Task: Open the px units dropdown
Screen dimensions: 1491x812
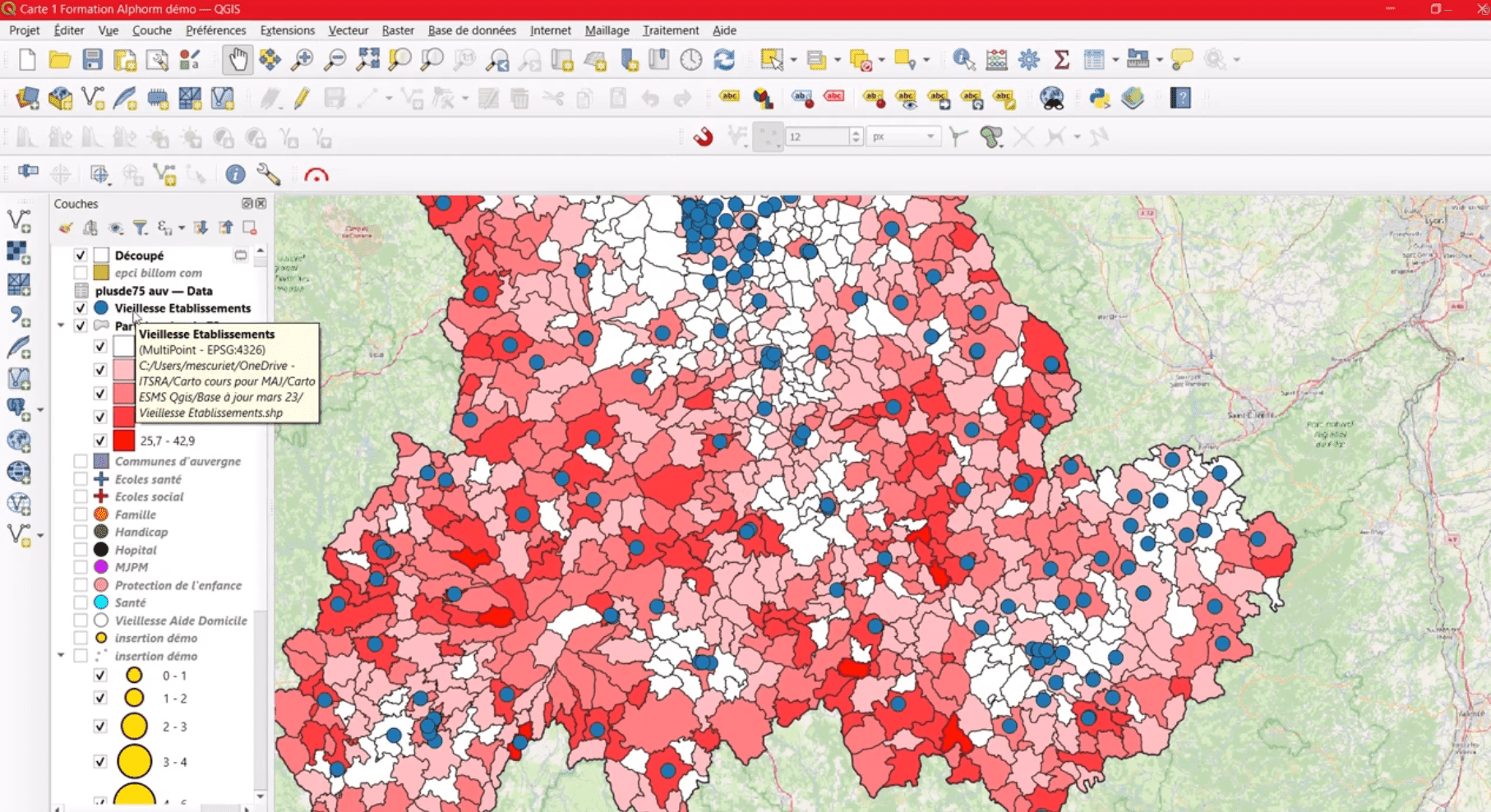Action: [x=903, y=136]
